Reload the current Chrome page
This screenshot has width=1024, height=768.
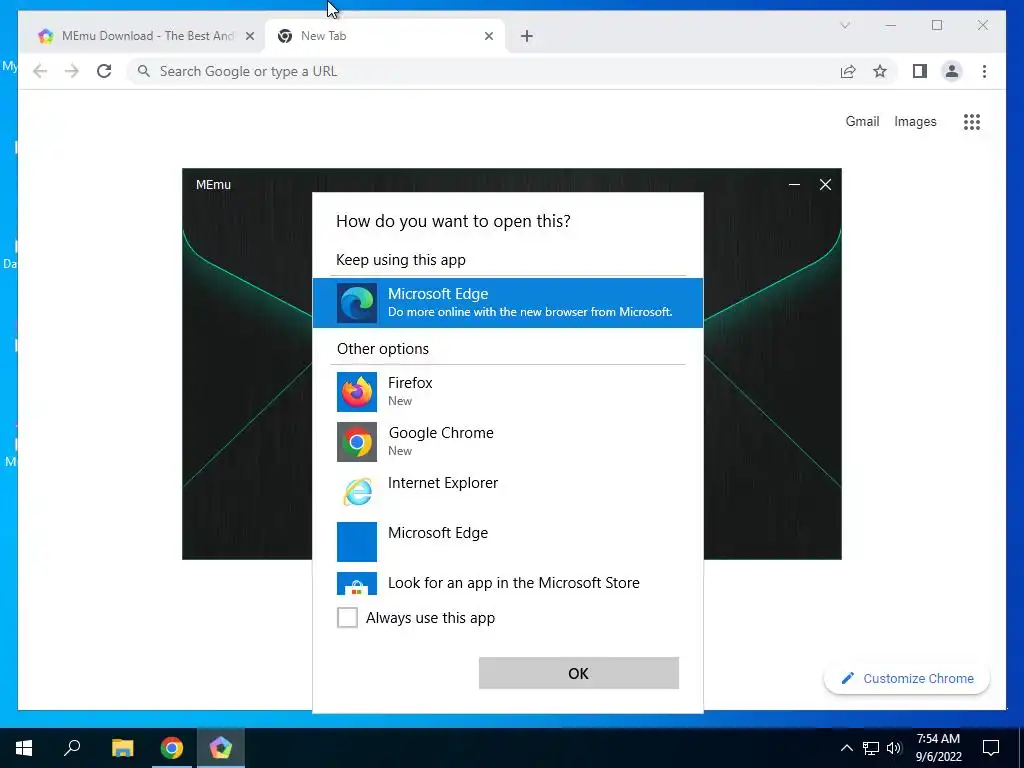(x=104, y=71)
